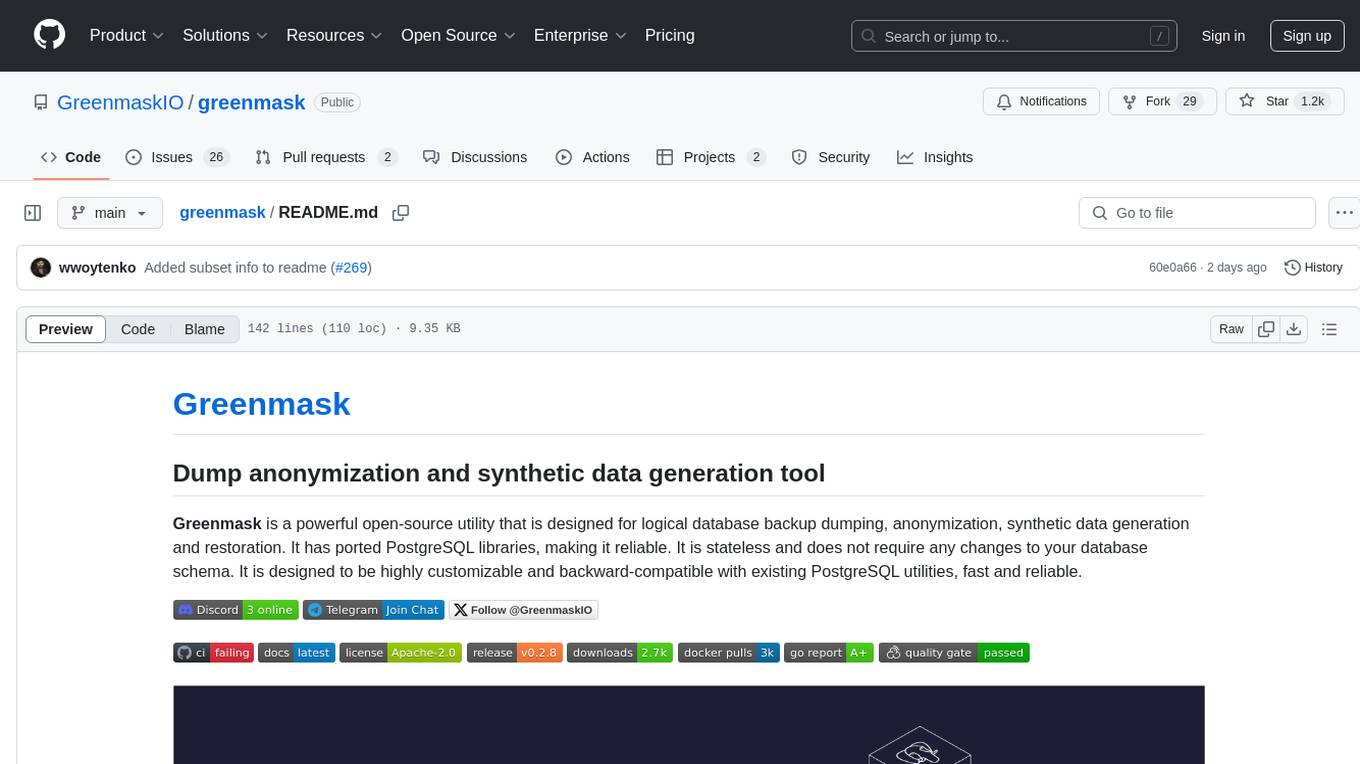The width and height of the screenshot is (1360, 764).
Task: Open the Issues tab
Action: click(x=177, y=157)
